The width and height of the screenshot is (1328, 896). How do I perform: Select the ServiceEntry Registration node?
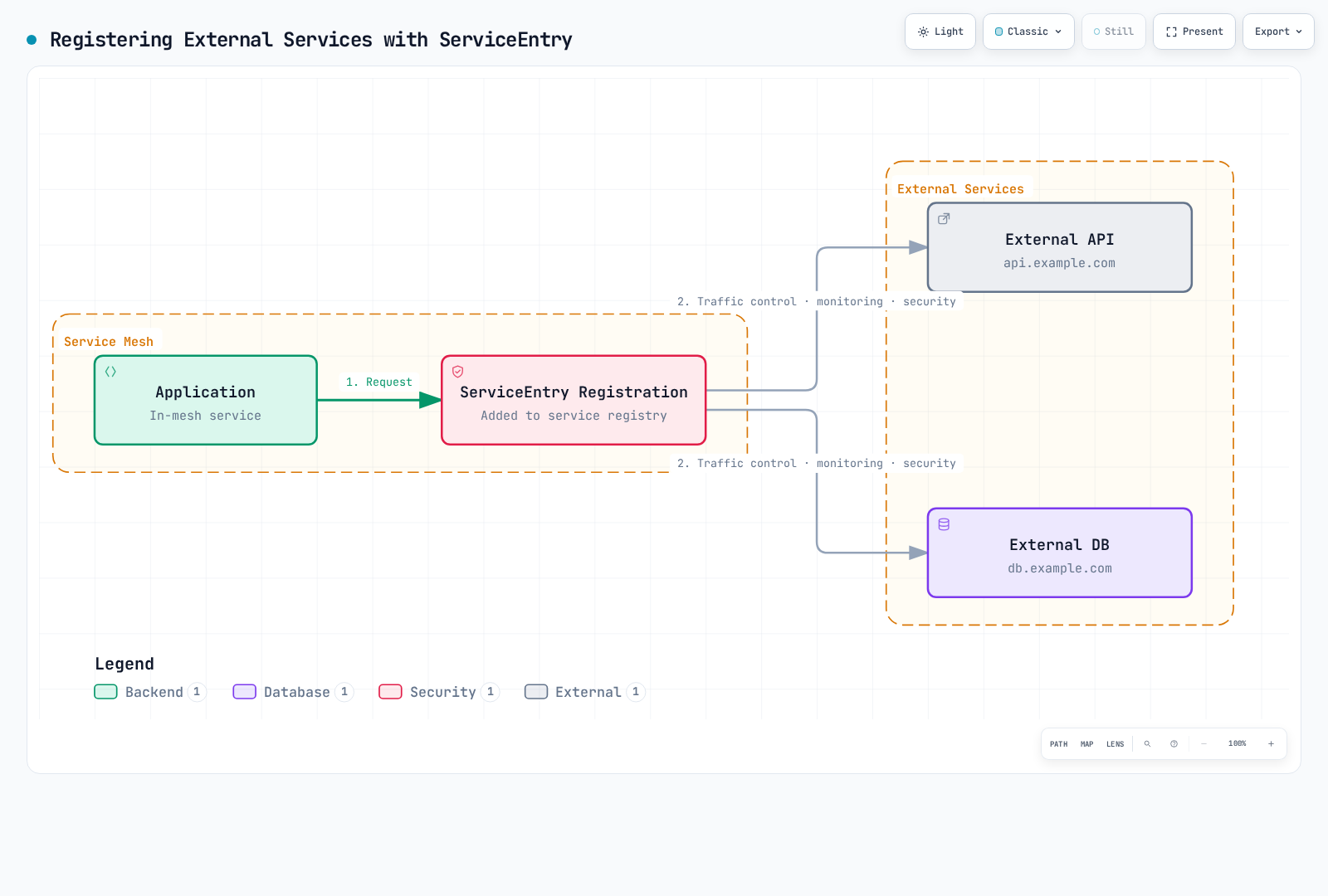(x=574, y=401)
